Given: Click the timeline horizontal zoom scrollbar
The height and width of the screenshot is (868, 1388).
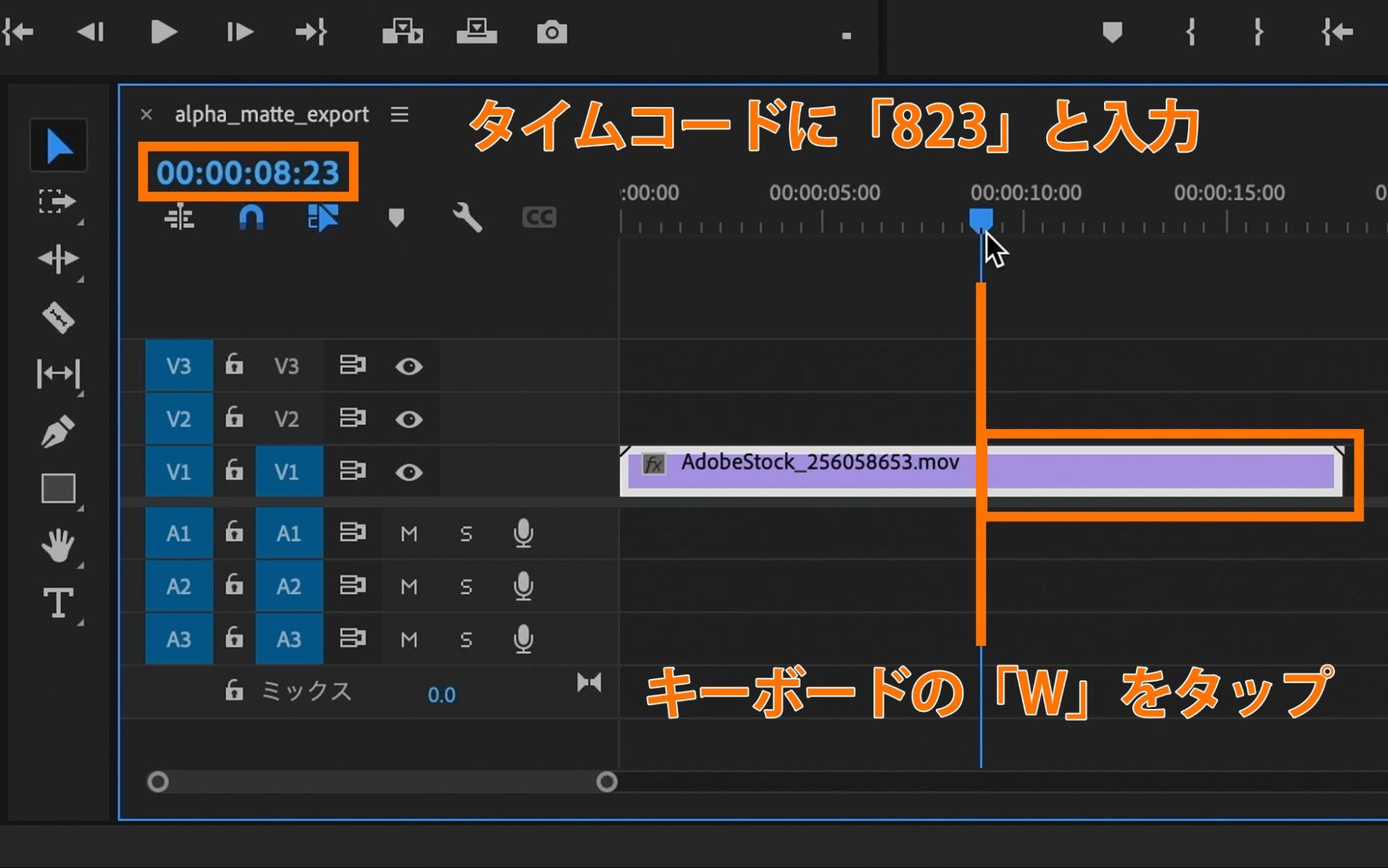Looking at the screenshot, I should (x=382, y=783).
